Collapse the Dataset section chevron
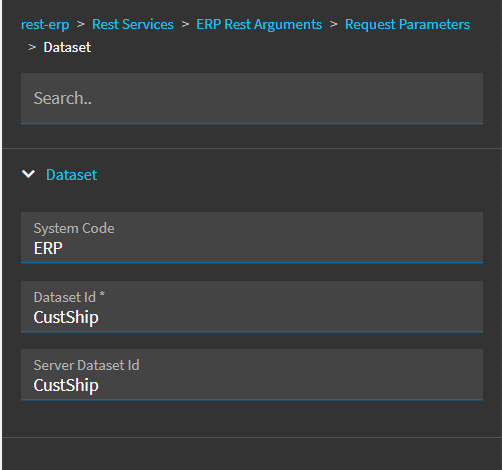This screenshot has width=502, height=470. [x=28, y=174]
